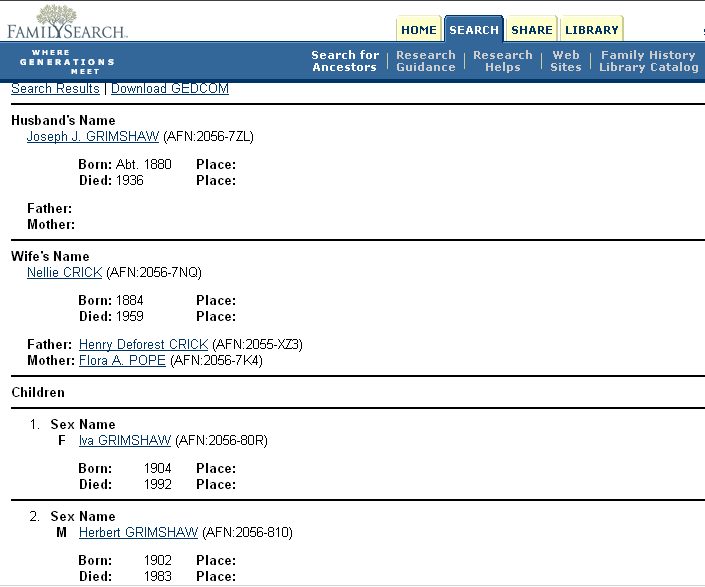
Task: Open Research Guidance menu item
Action: [x=426, y=61]
